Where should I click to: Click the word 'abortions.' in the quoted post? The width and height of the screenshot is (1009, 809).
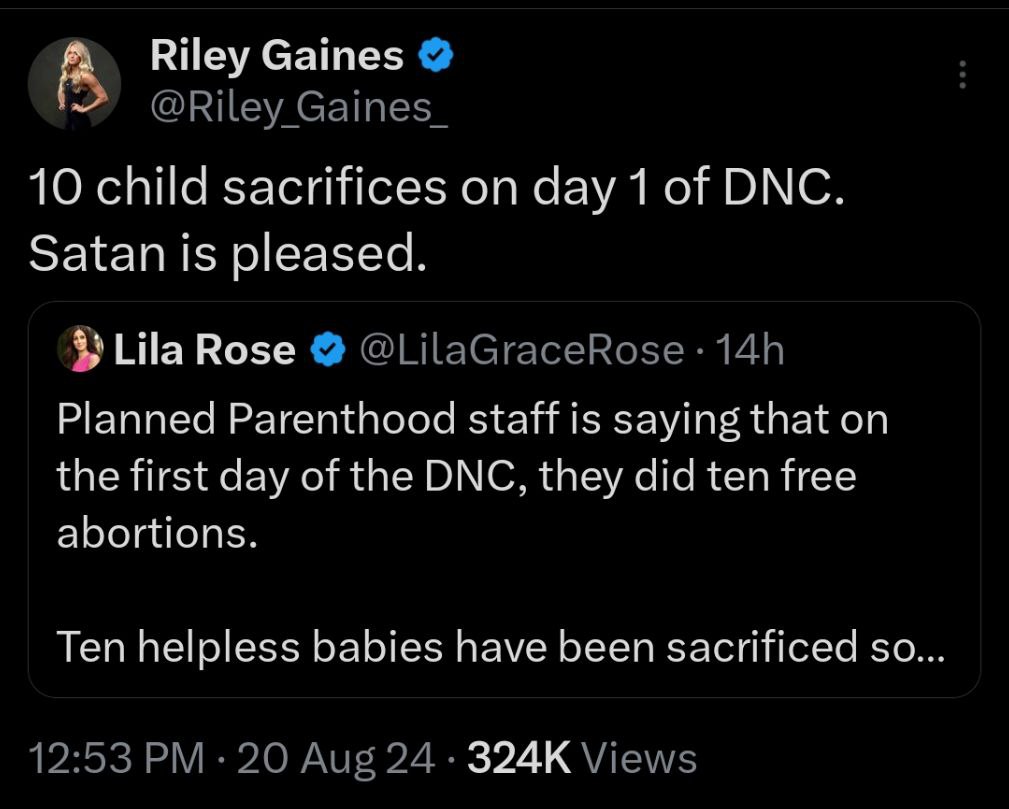tap(158, 533)
